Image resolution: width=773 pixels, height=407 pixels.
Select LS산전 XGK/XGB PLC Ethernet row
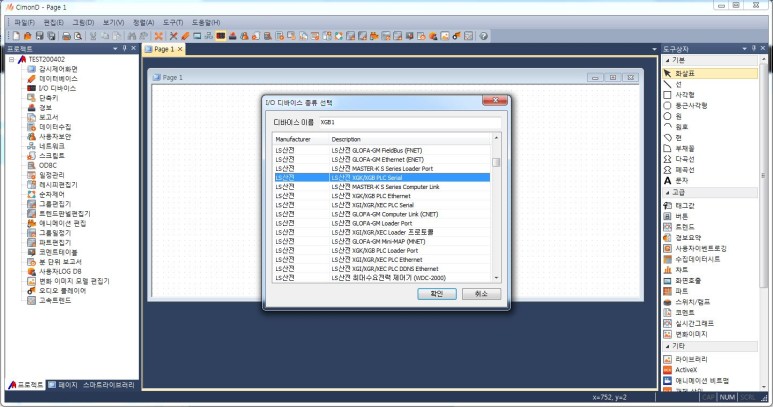click(382, 196)
